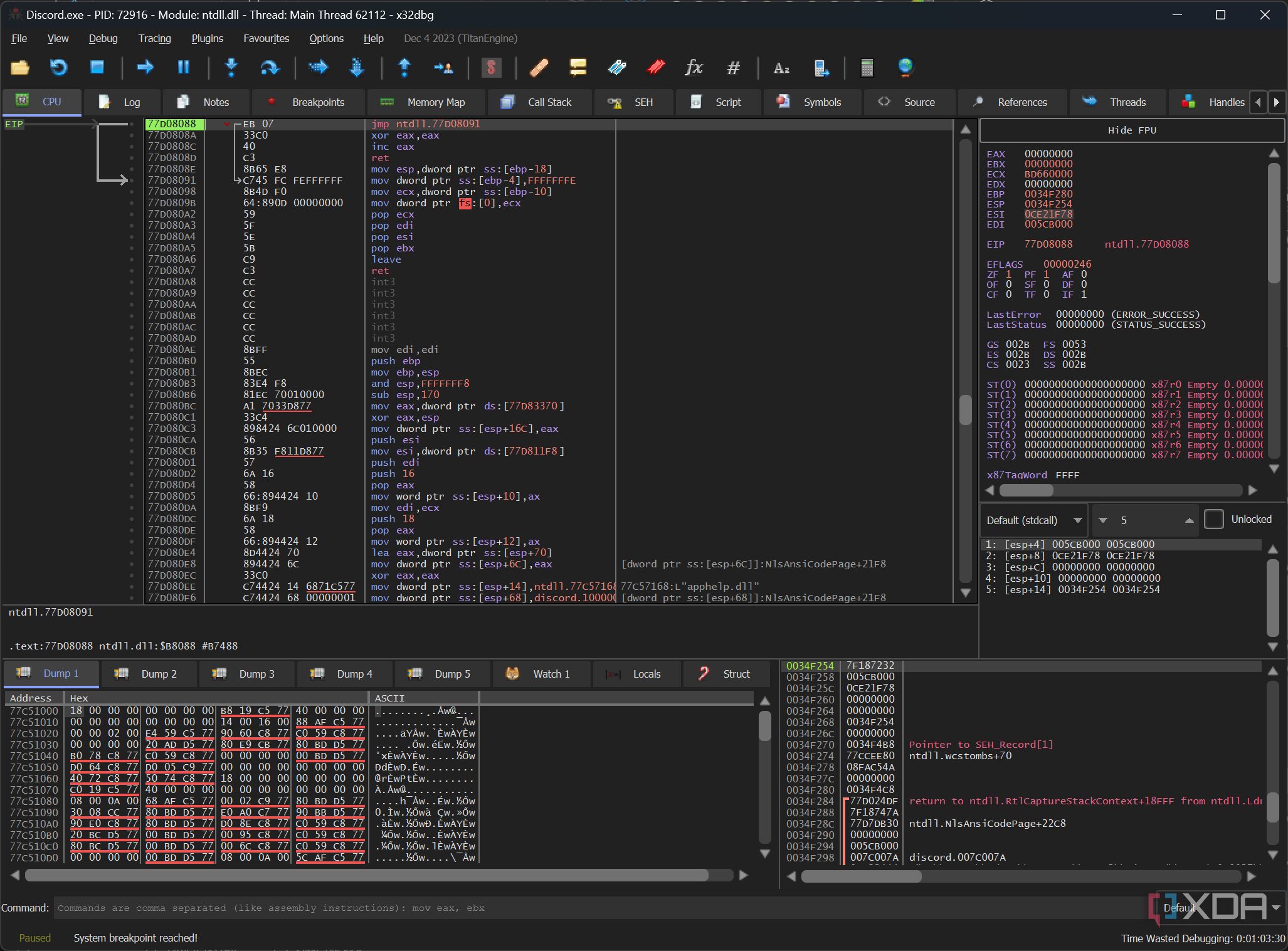Decrease the argument count spinner
This screenshot has height=951, width=1288.
coord(1103,520)
